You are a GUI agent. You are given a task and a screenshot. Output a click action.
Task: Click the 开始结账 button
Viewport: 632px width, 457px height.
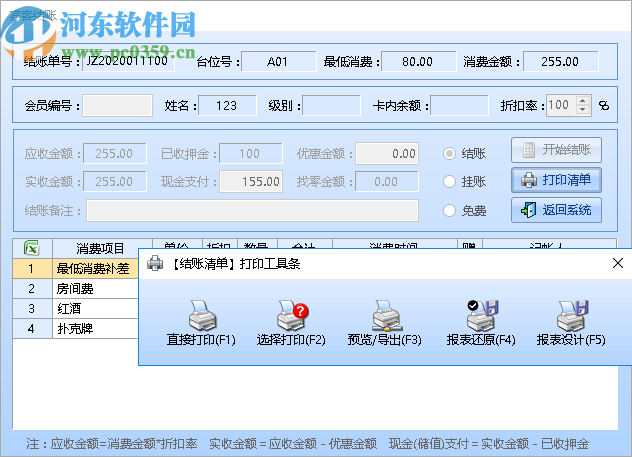tap(556, 150)
